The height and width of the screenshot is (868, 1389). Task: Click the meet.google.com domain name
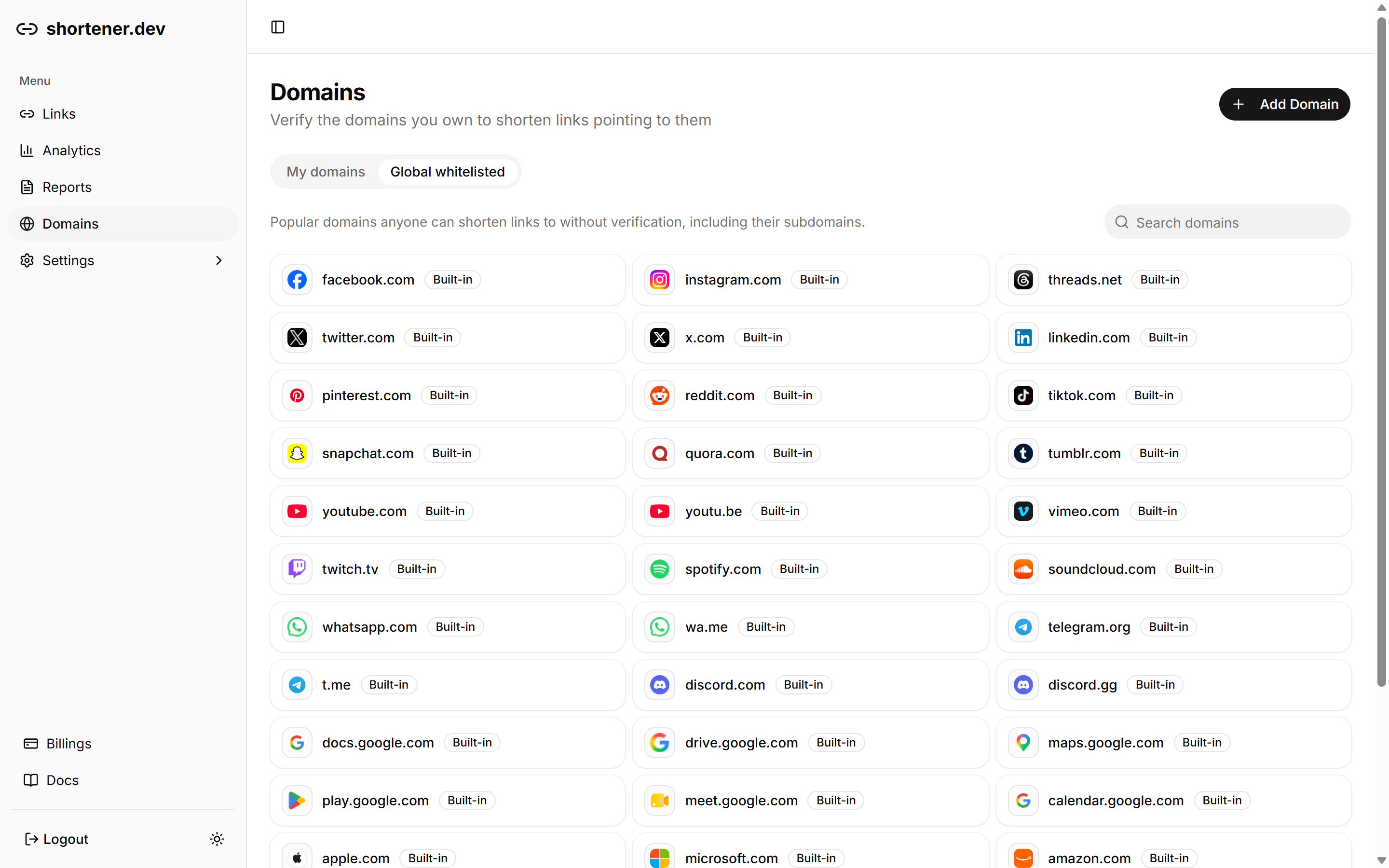741,800
